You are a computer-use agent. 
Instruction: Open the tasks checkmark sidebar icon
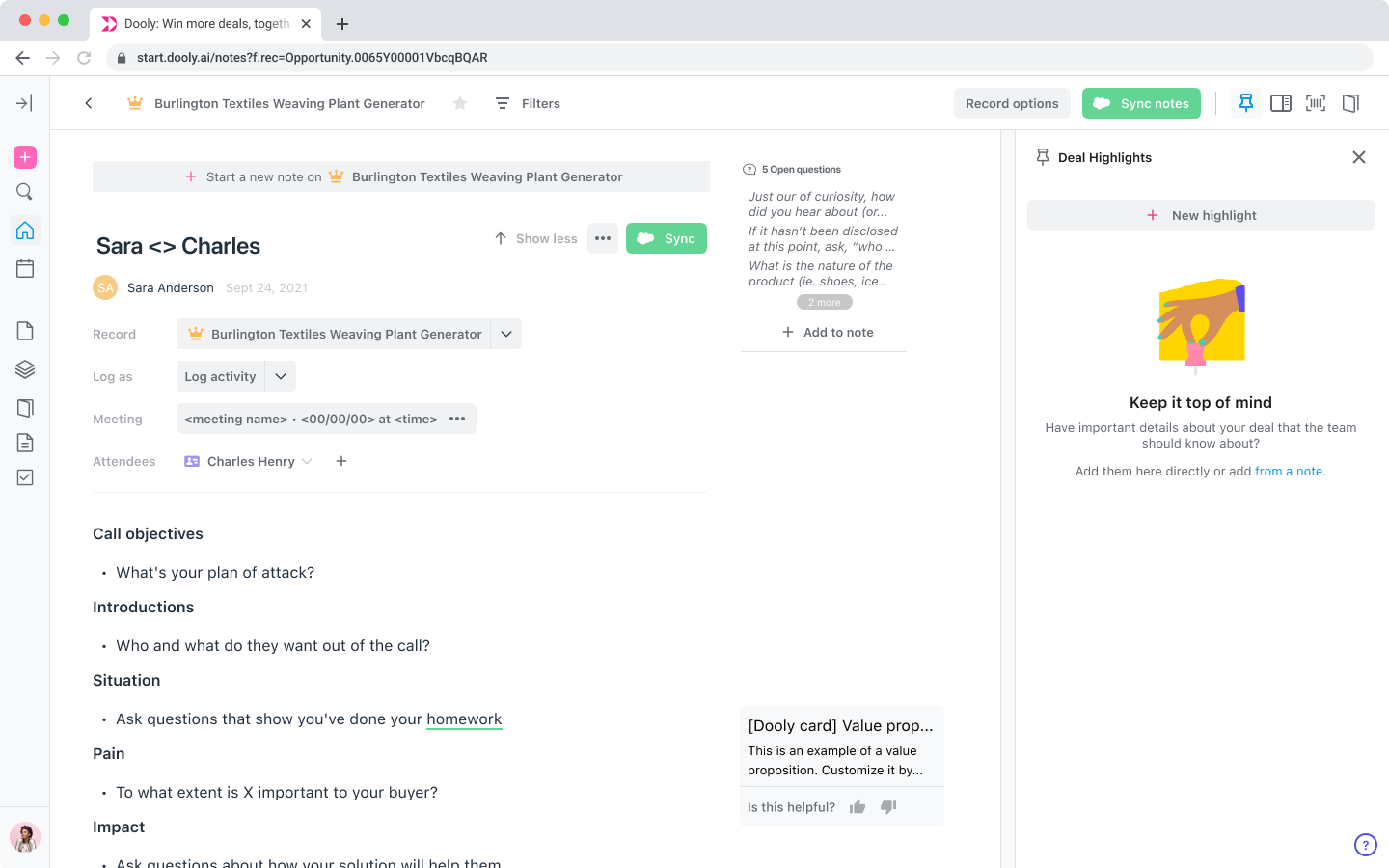click(x=25, y=477)
